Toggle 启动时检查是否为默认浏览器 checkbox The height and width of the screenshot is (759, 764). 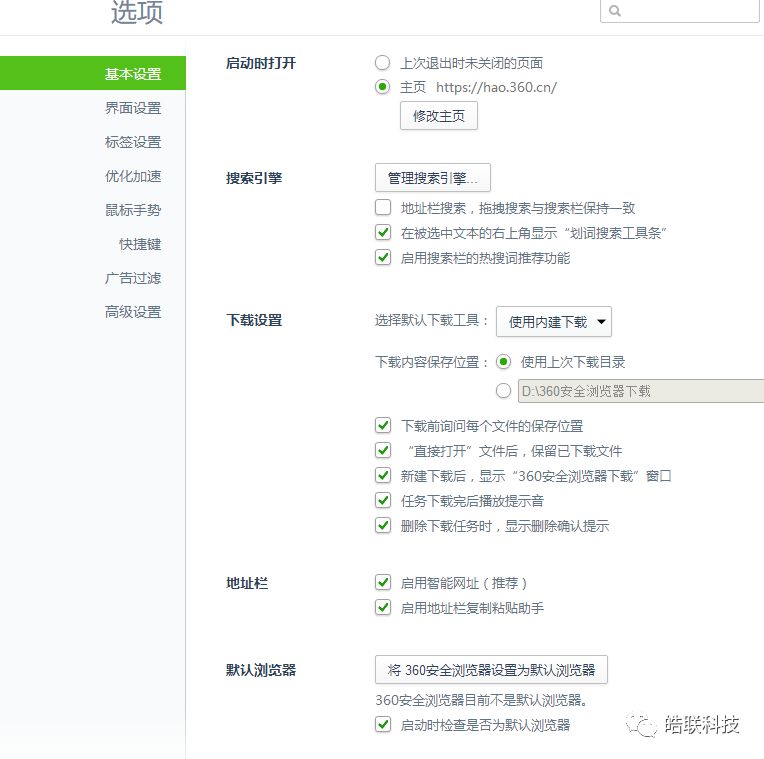383,724
